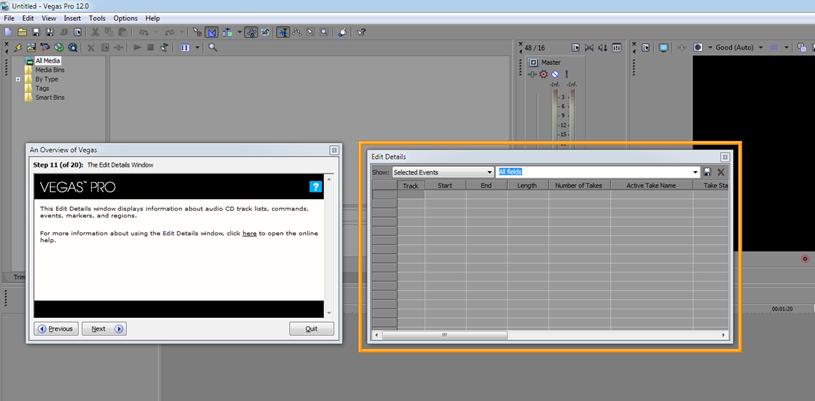Open Master automation settings gear

point(543,75)
